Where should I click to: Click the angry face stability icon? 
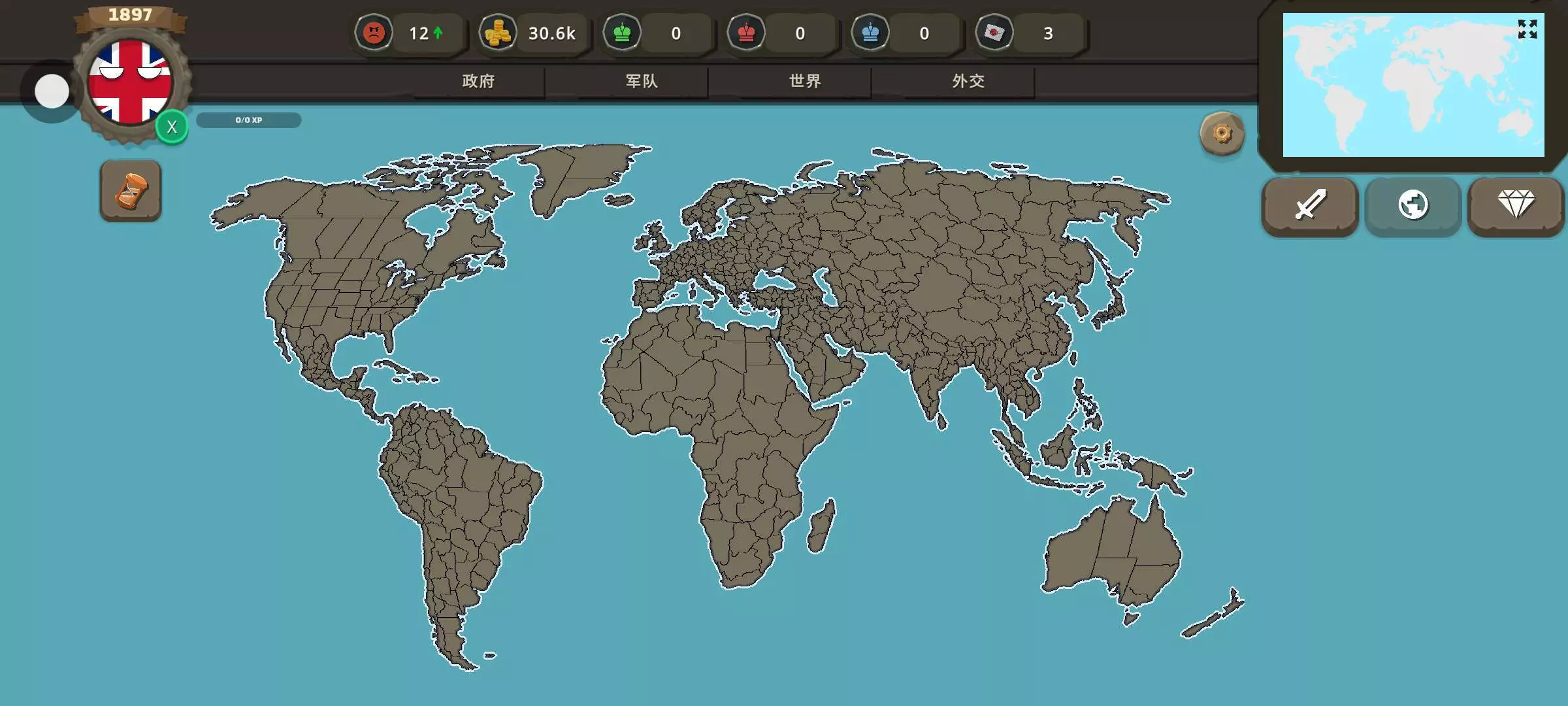(x=374, y=33)
